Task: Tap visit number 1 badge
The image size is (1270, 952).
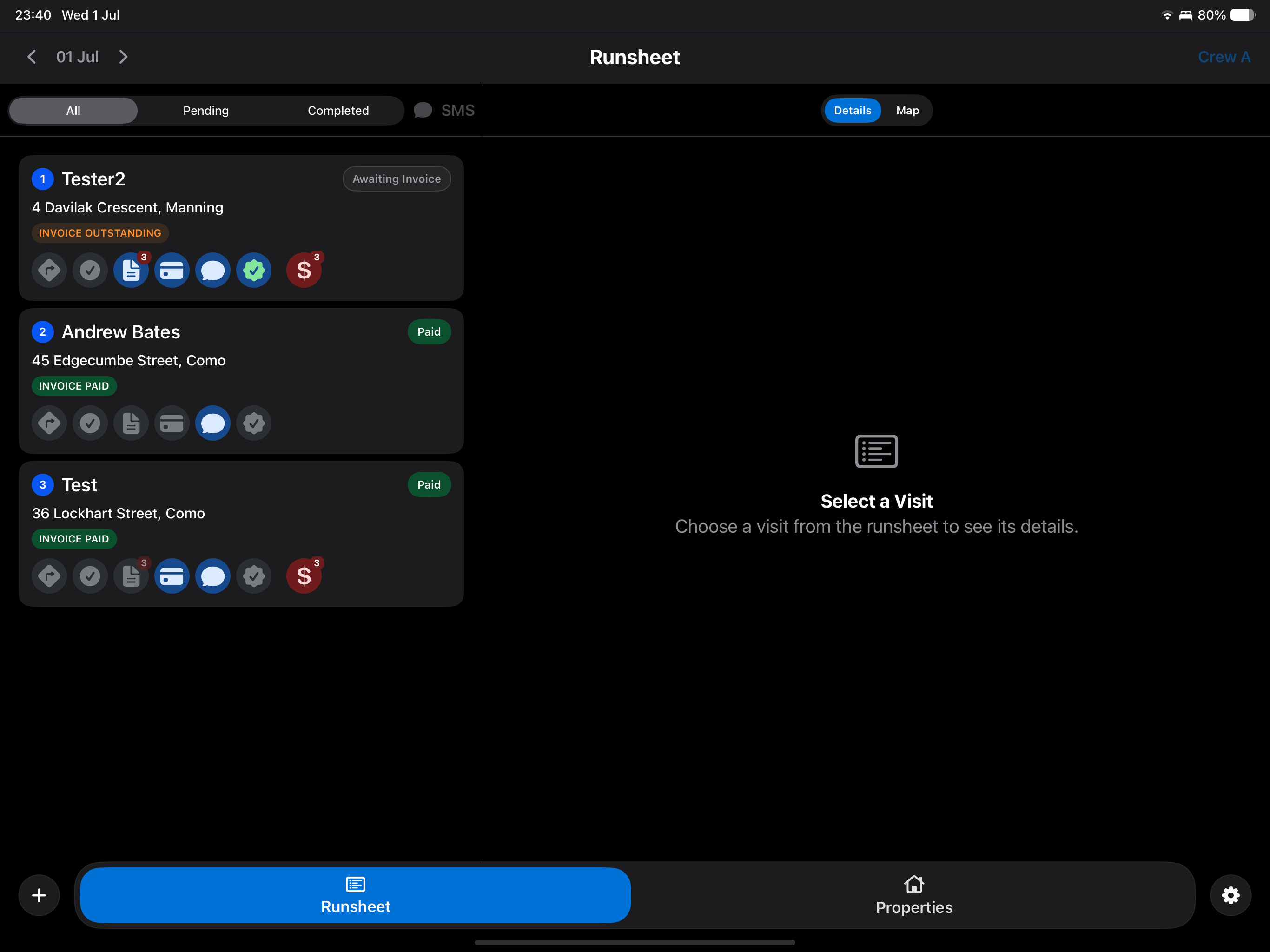Action: [x=42, y=179]
